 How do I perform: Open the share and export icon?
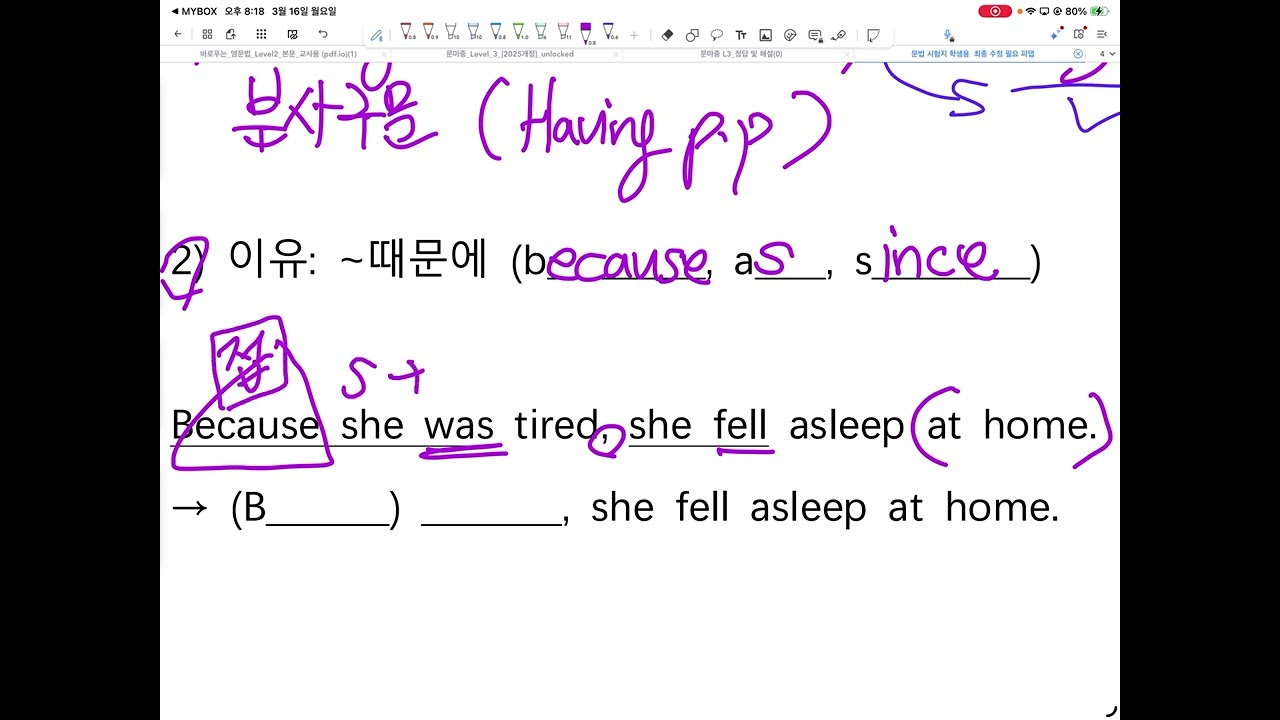pos(231,34)
